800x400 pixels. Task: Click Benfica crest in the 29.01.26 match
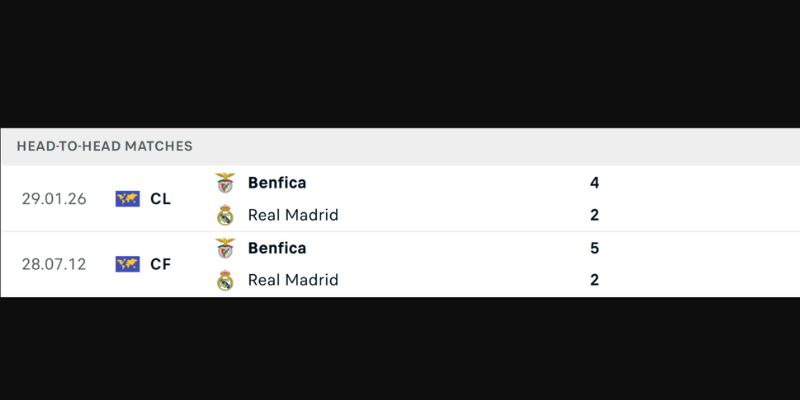pyautogui.click(x=225, y=183)
